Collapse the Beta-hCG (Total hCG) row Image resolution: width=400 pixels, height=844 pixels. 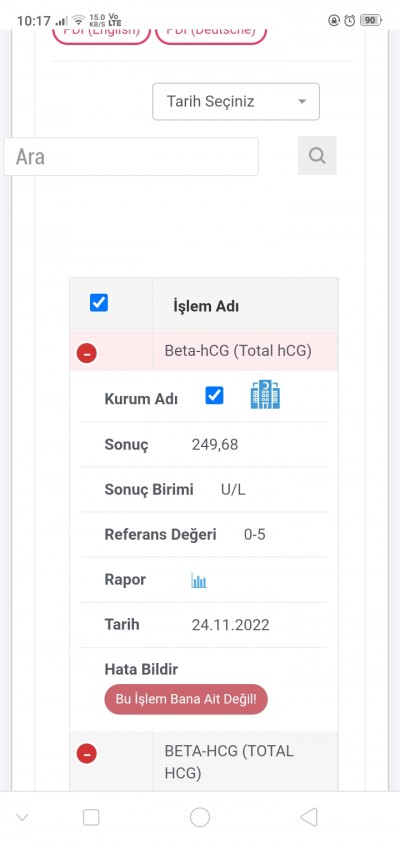87,354
